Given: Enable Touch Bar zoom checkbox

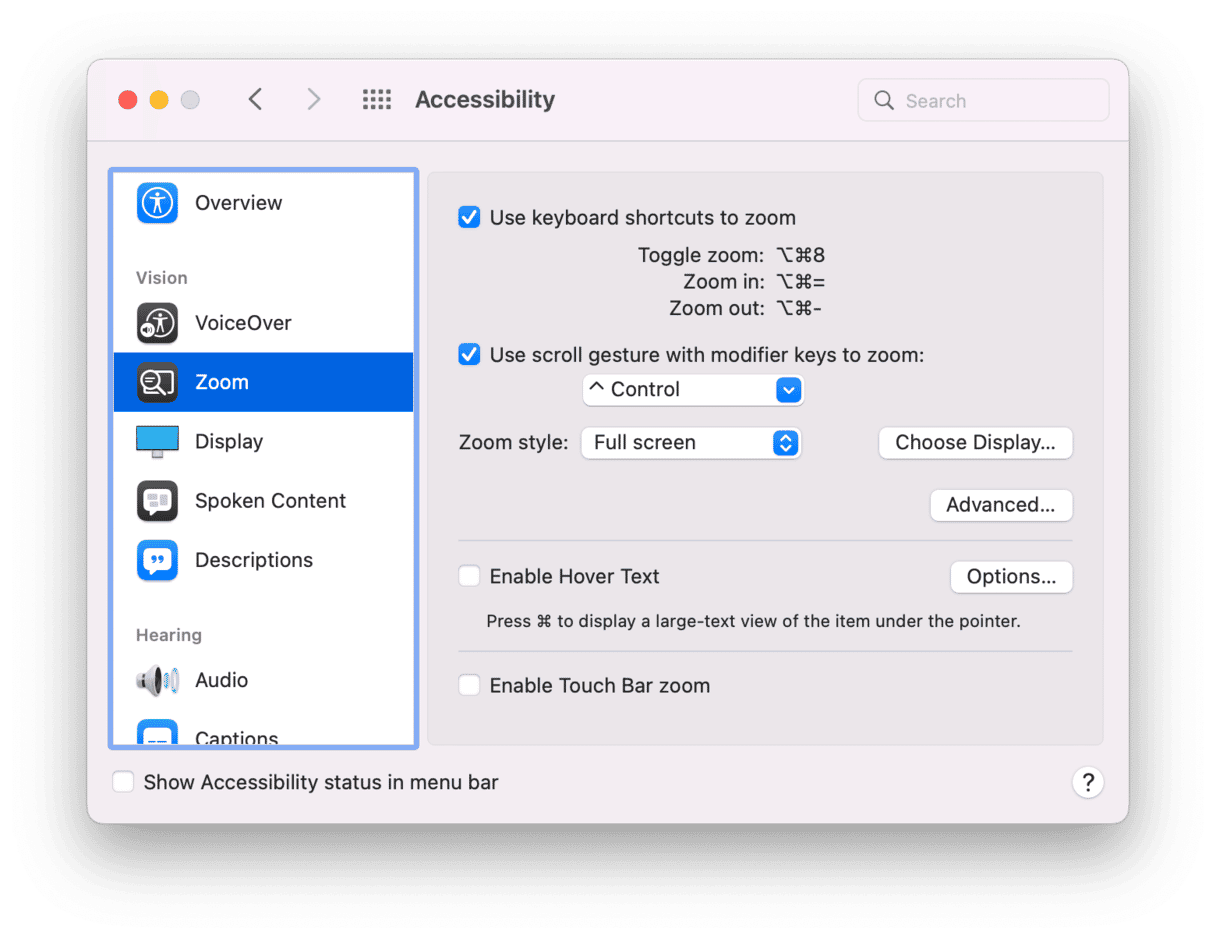Looking at the screenshot, I should coord(469,685).
